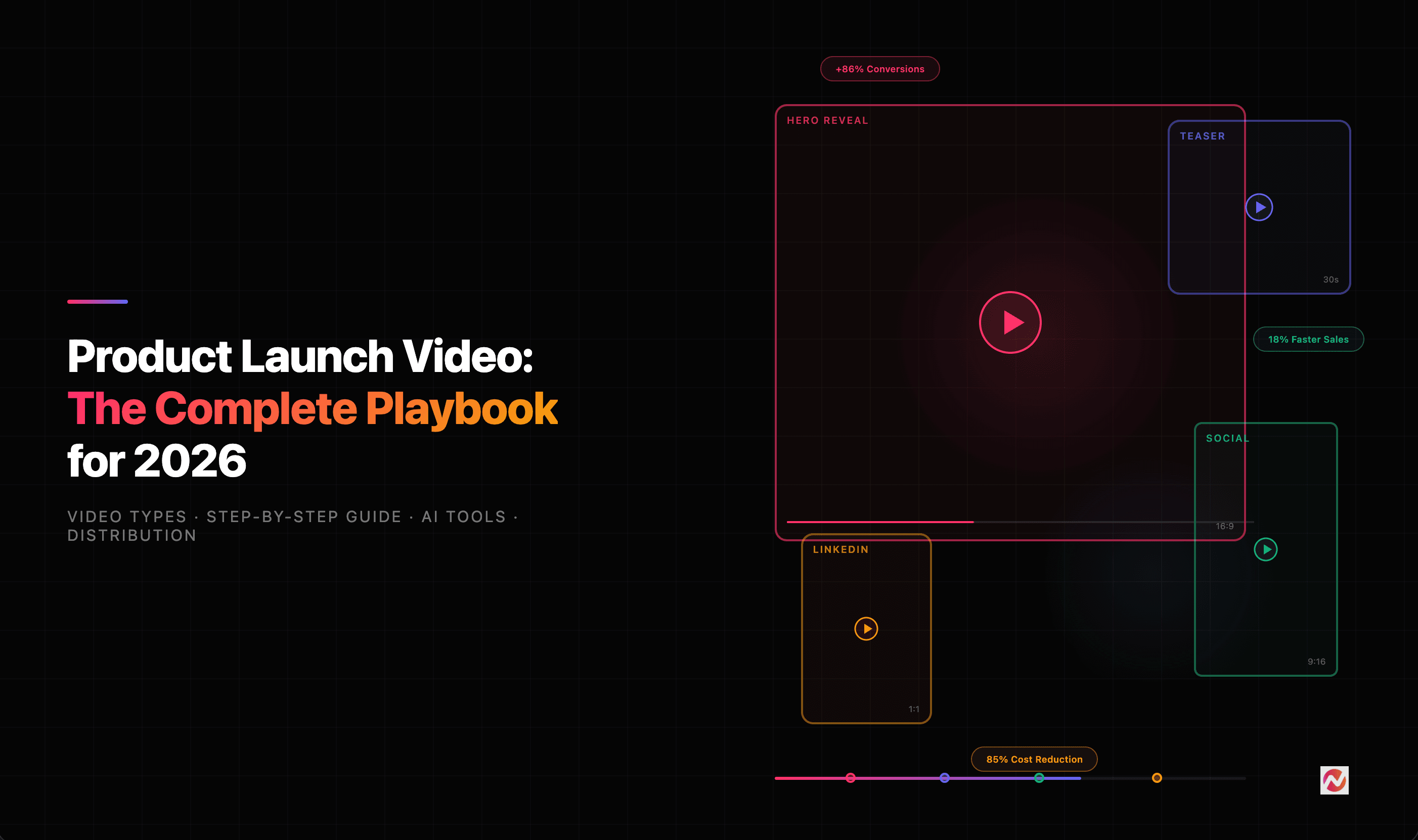Click the 30s duration label on Teaser
The height and width of the screenshot is (840, 1418).
pyautogui.click(x=1332, y=279)
